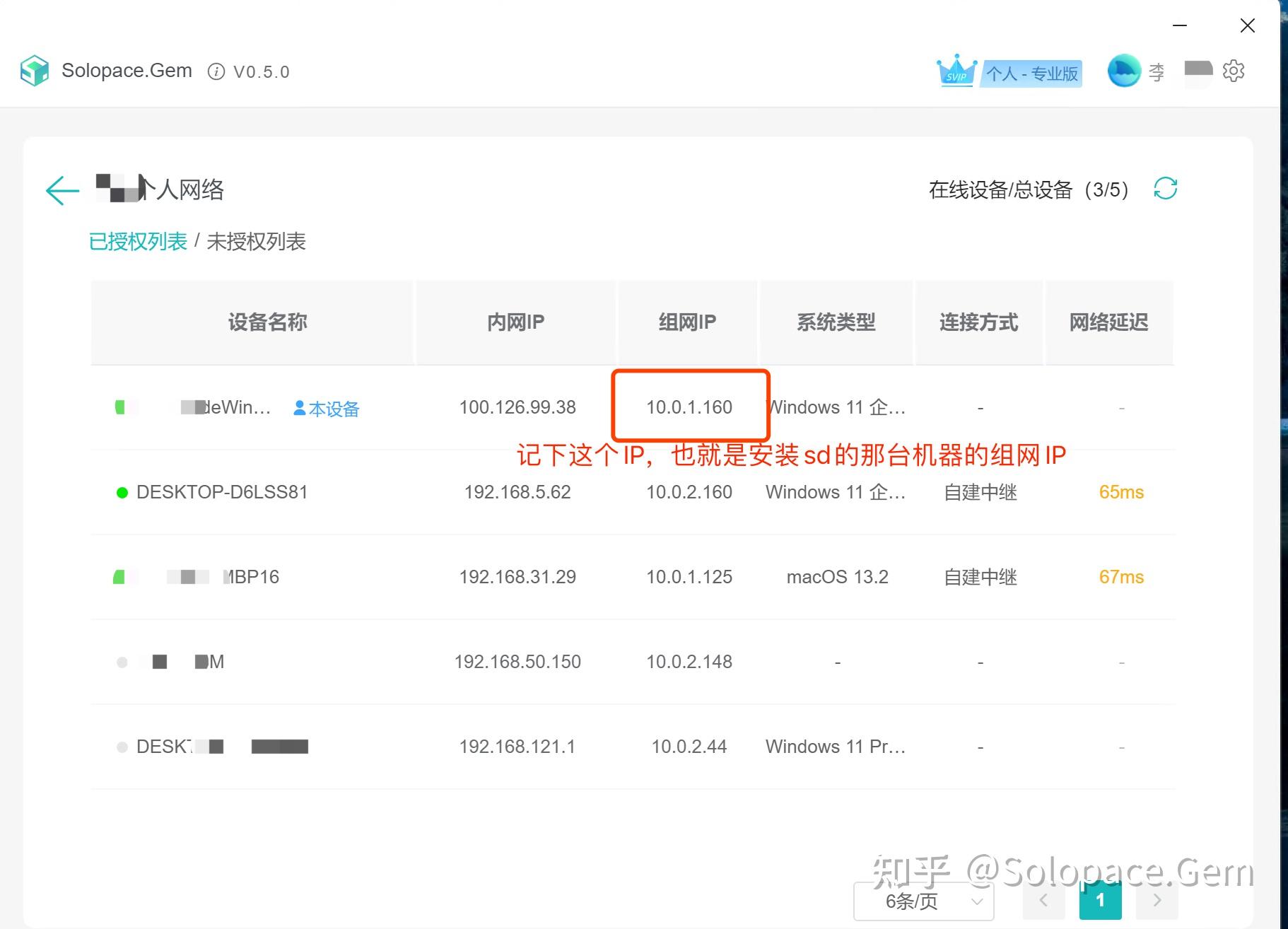Click the 内网IP column header
1288x929 pixels.
[516, 322]
